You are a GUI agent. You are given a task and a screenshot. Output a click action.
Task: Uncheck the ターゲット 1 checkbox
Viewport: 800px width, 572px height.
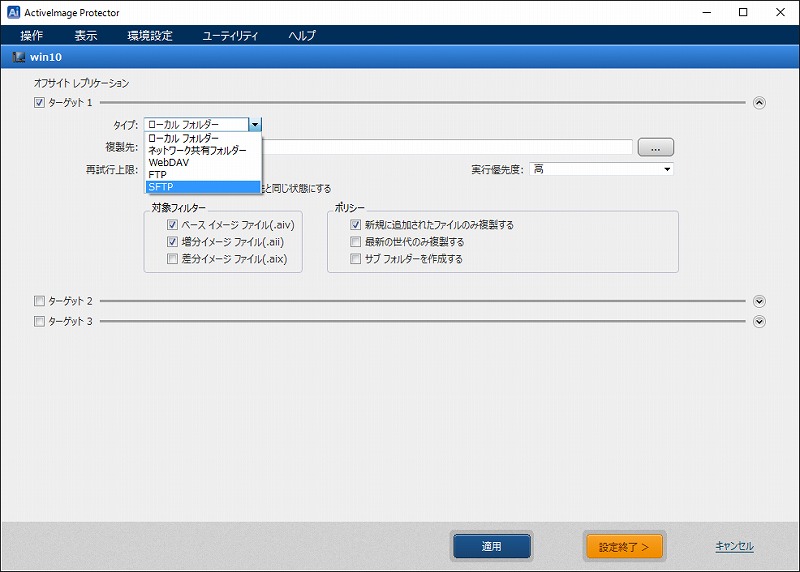click(39, 103)
